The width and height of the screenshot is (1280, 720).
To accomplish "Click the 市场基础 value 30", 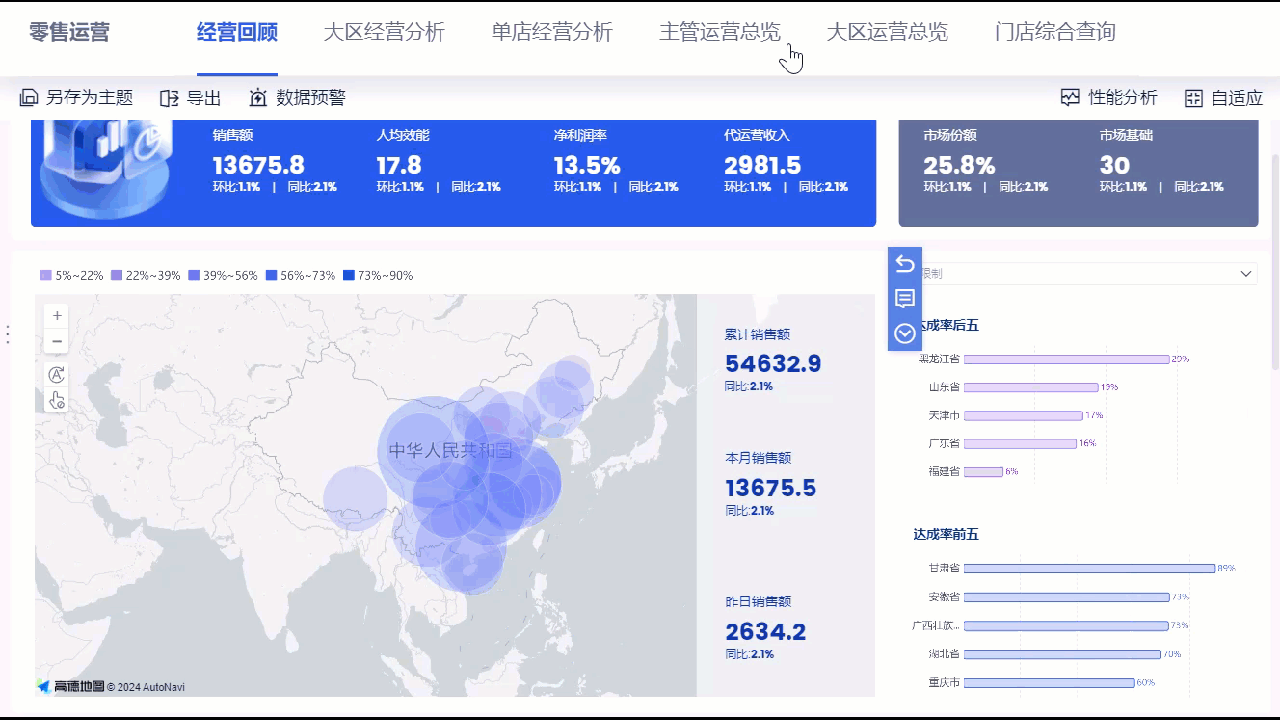I will (x=1115, y=165).
